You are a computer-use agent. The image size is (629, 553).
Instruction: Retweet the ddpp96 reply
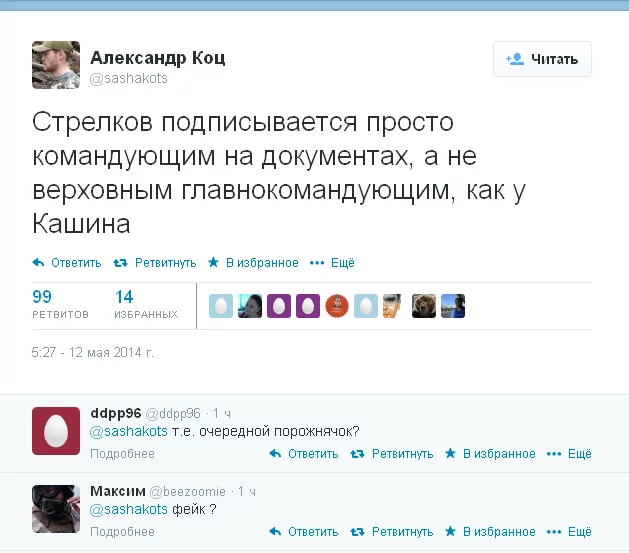click(x=357, y=454)
